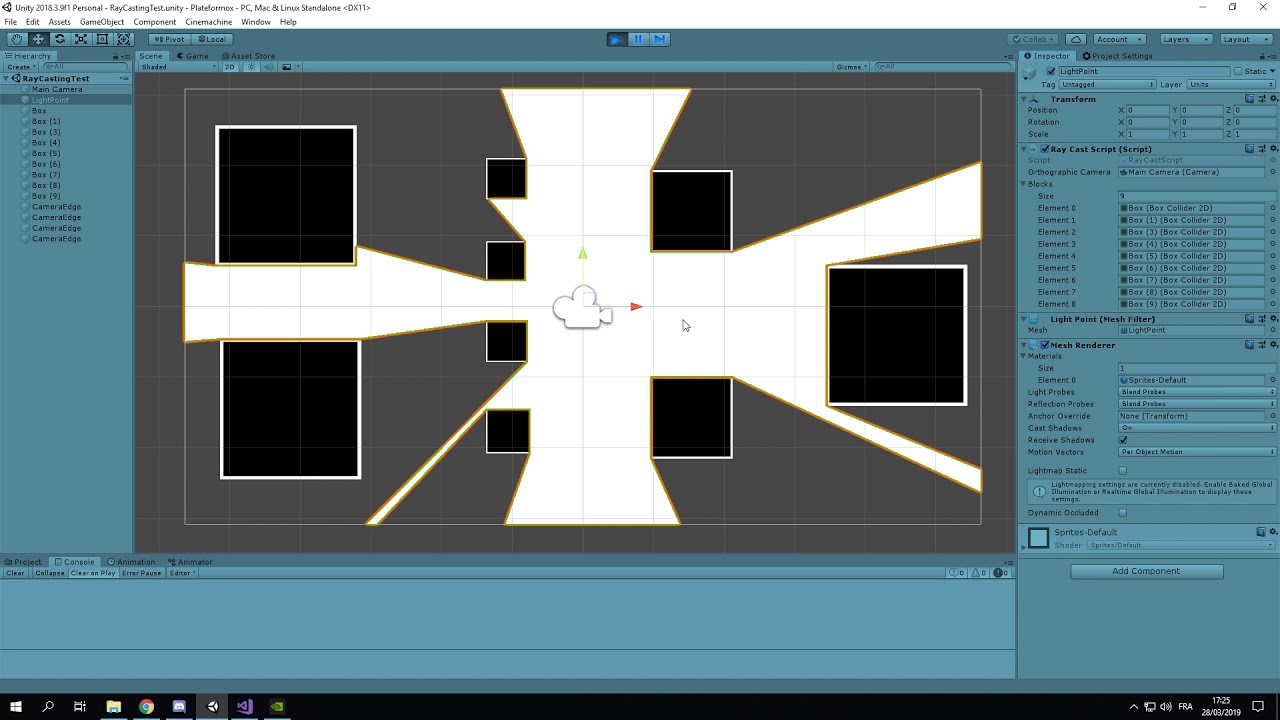The width and height of the screenshot is (1280, 720).
Task: Click the Add Component button
Action: (1145, 570)
